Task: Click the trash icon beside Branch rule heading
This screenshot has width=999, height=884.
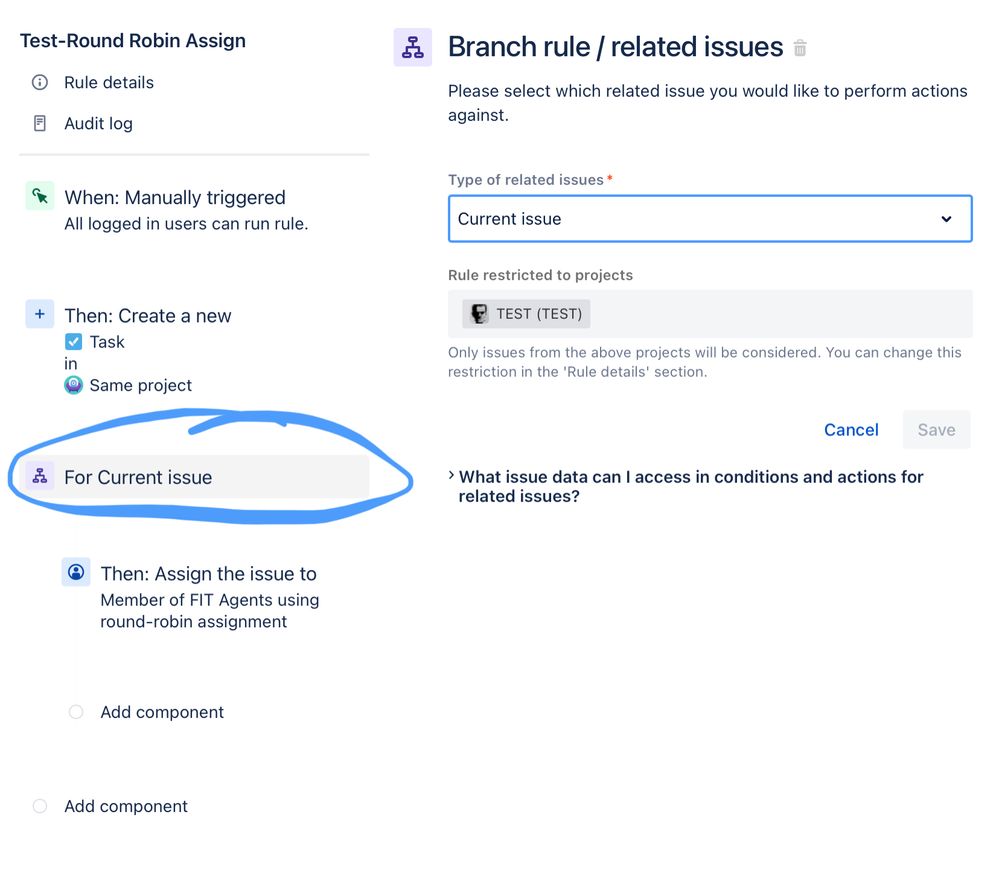Action: (x=800, y=48)
